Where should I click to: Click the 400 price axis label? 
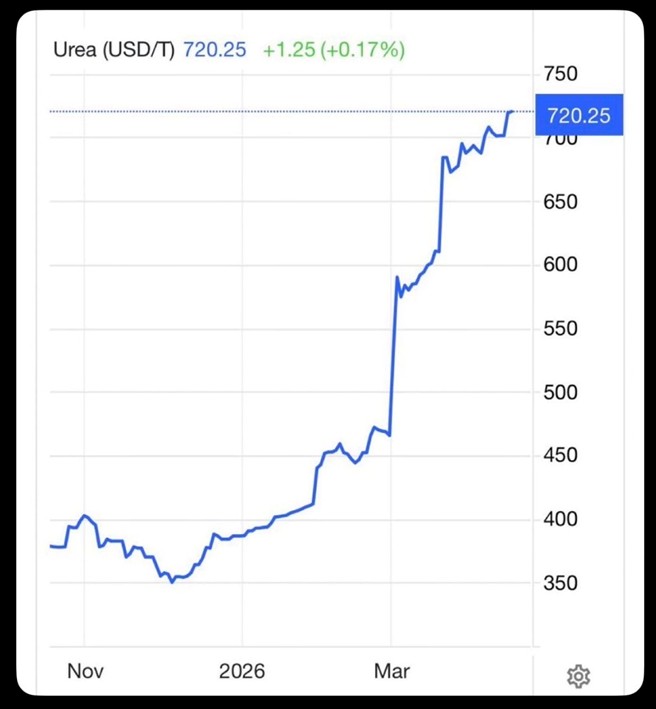pyautogui.click(x=560, y=519)
